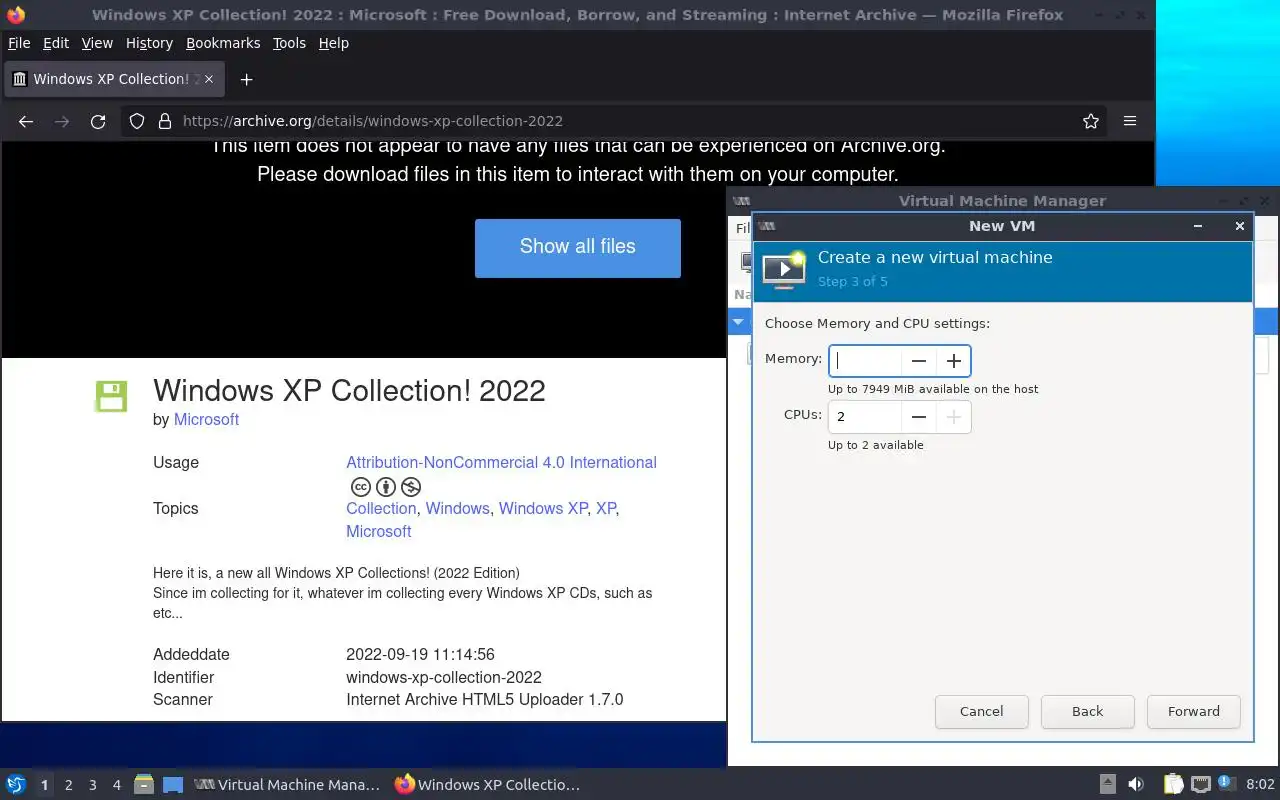
Task: Increase CPUs count with plus button
Action: 953,417
